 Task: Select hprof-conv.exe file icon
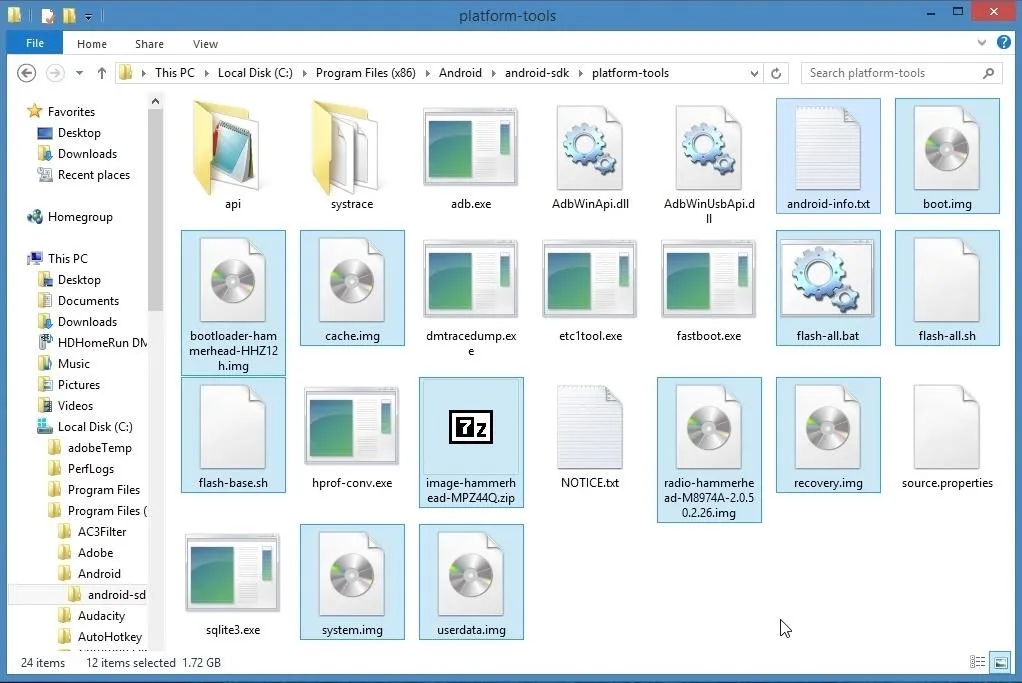[x=352, y=426]
